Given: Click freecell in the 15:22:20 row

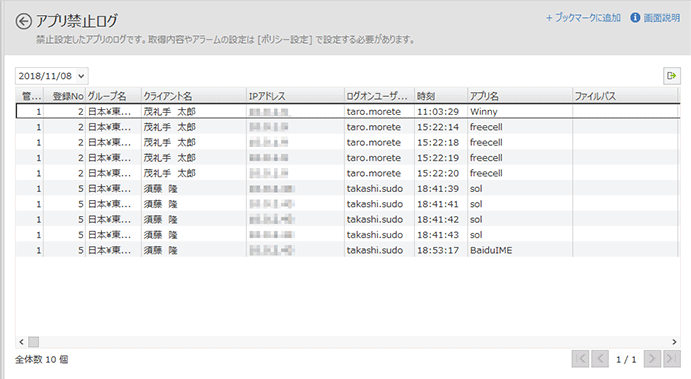Looking at the screenshot, I should [x=486, y=173].
